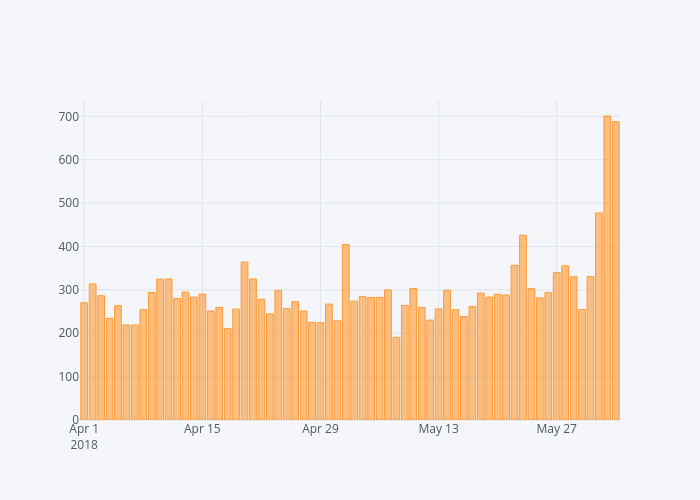Click the 'Apr 1 2018' x-axis label
The image size is (700, 500).
84,436
